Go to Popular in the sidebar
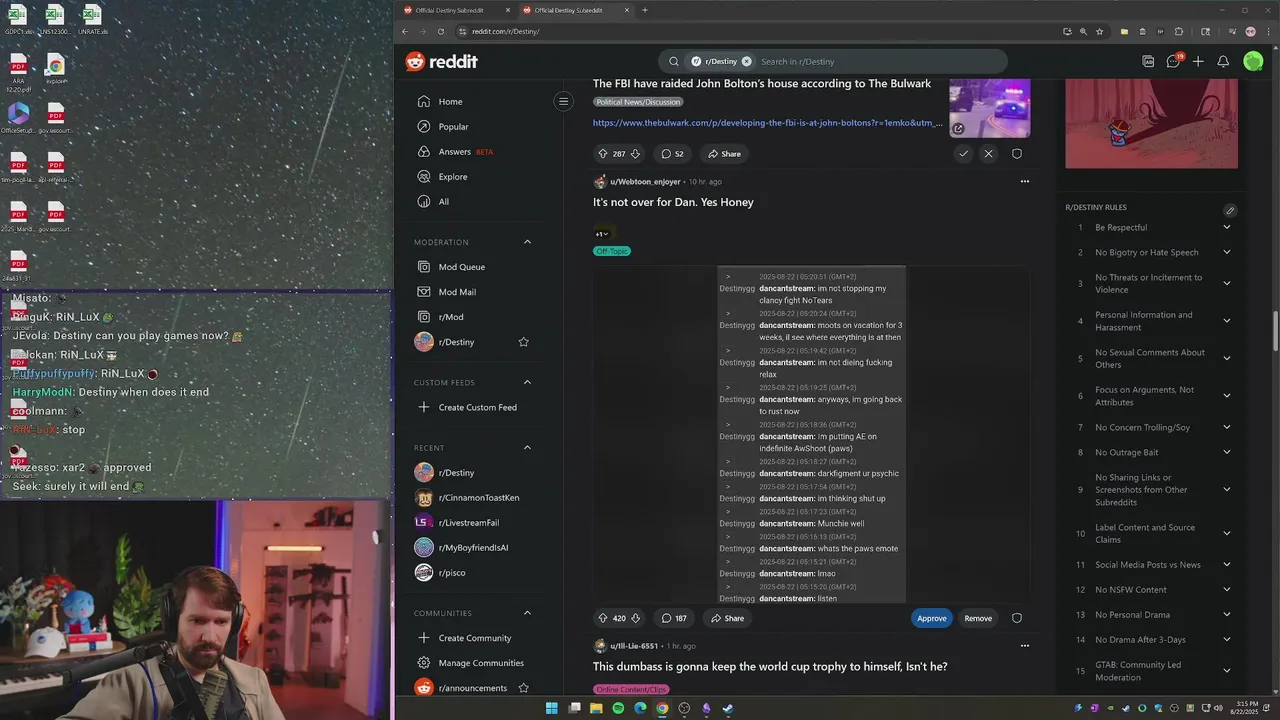This screenshot has height=720, width=1280. 453,127
